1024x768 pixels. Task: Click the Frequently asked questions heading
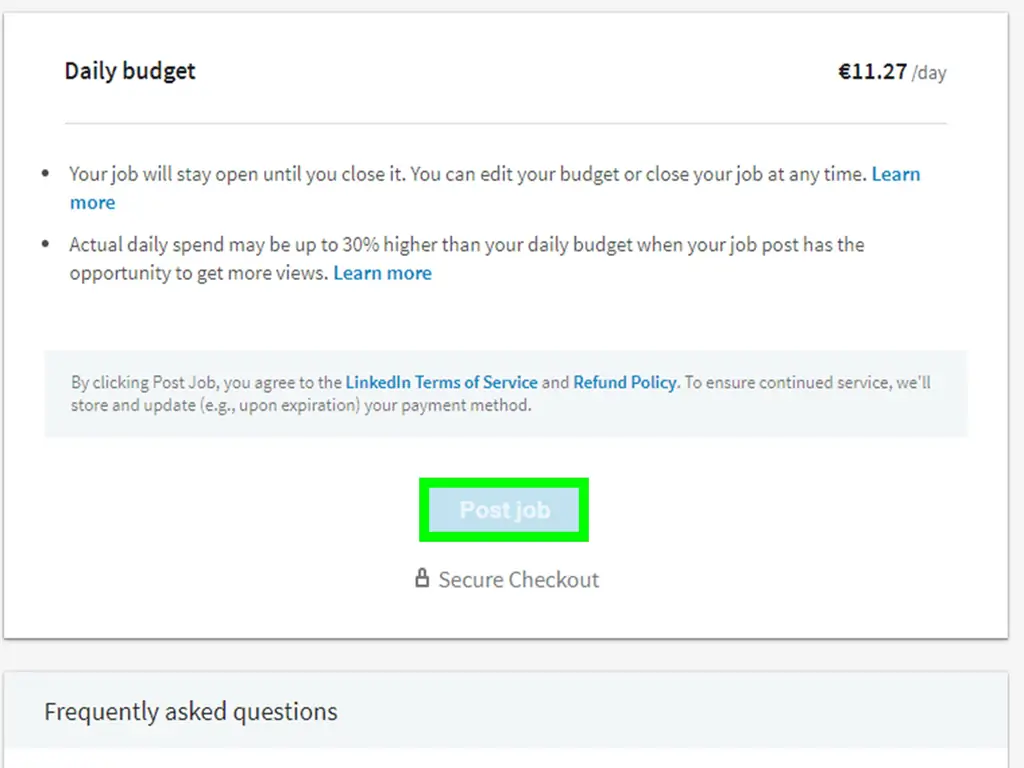(x=191, y=712)
